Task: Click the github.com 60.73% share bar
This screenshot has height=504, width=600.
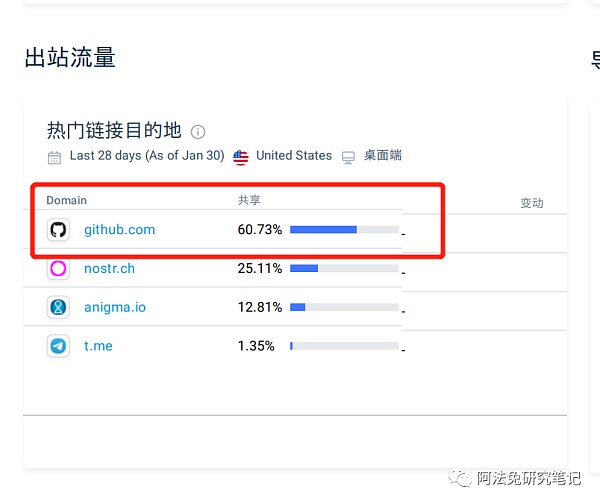Action: pos(343,230)
